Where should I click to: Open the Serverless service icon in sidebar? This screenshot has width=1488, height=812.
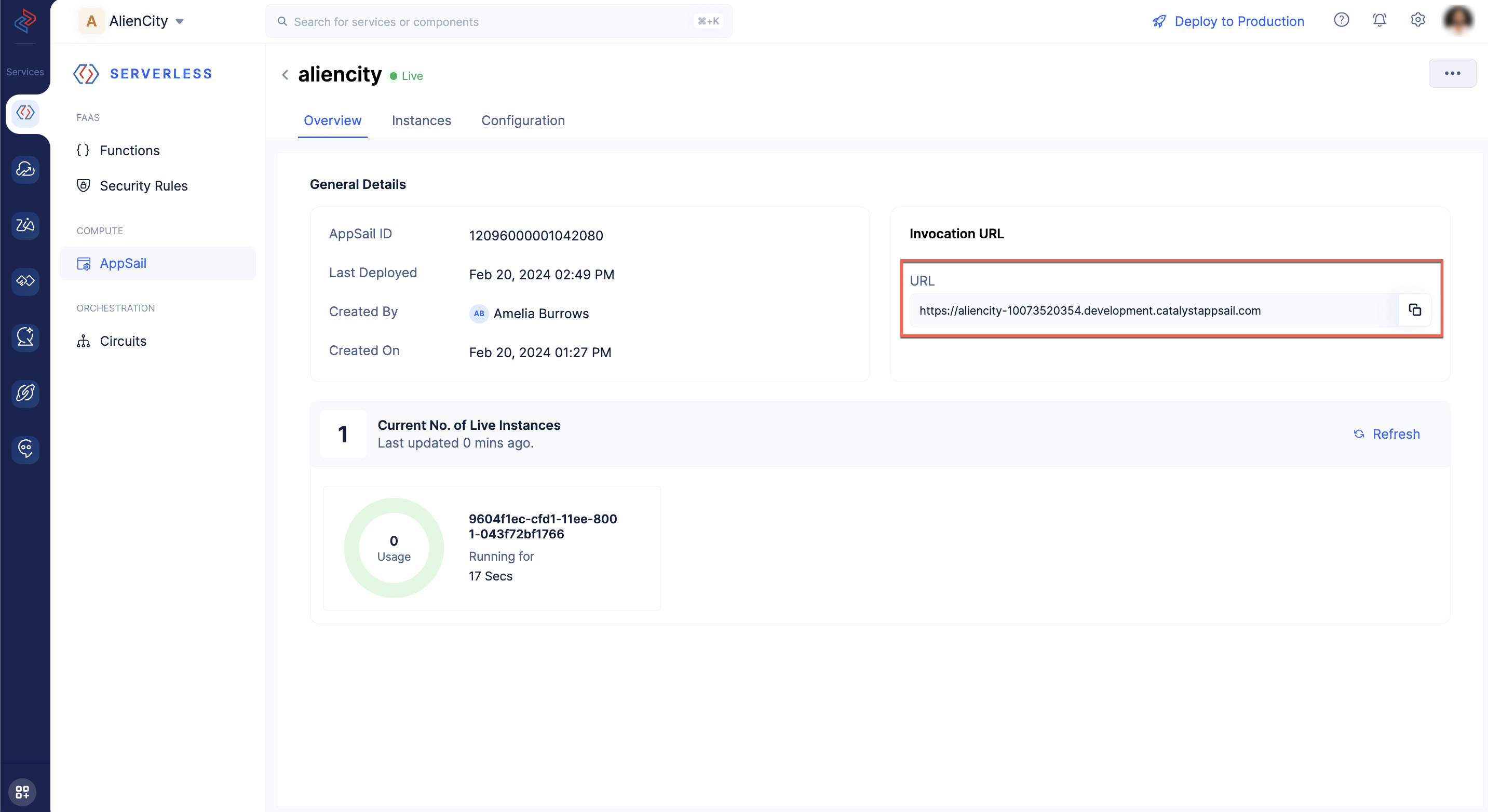click(25, 113)
